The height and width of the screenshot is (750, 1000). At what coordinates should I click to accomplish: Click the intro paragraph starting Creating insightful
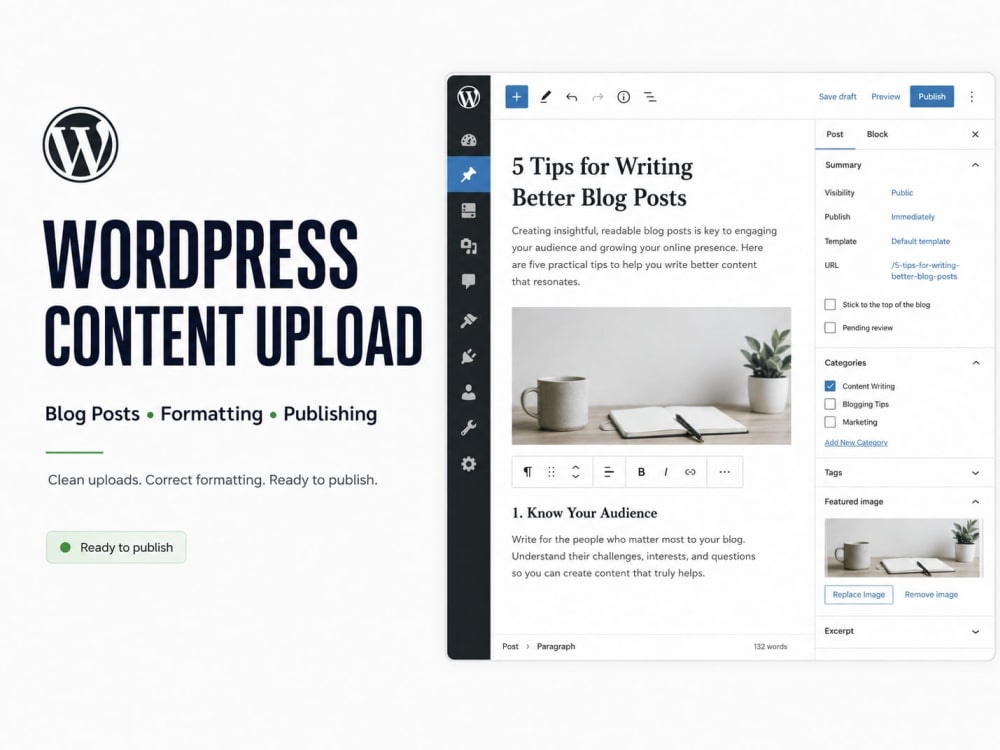click(644, 256)
